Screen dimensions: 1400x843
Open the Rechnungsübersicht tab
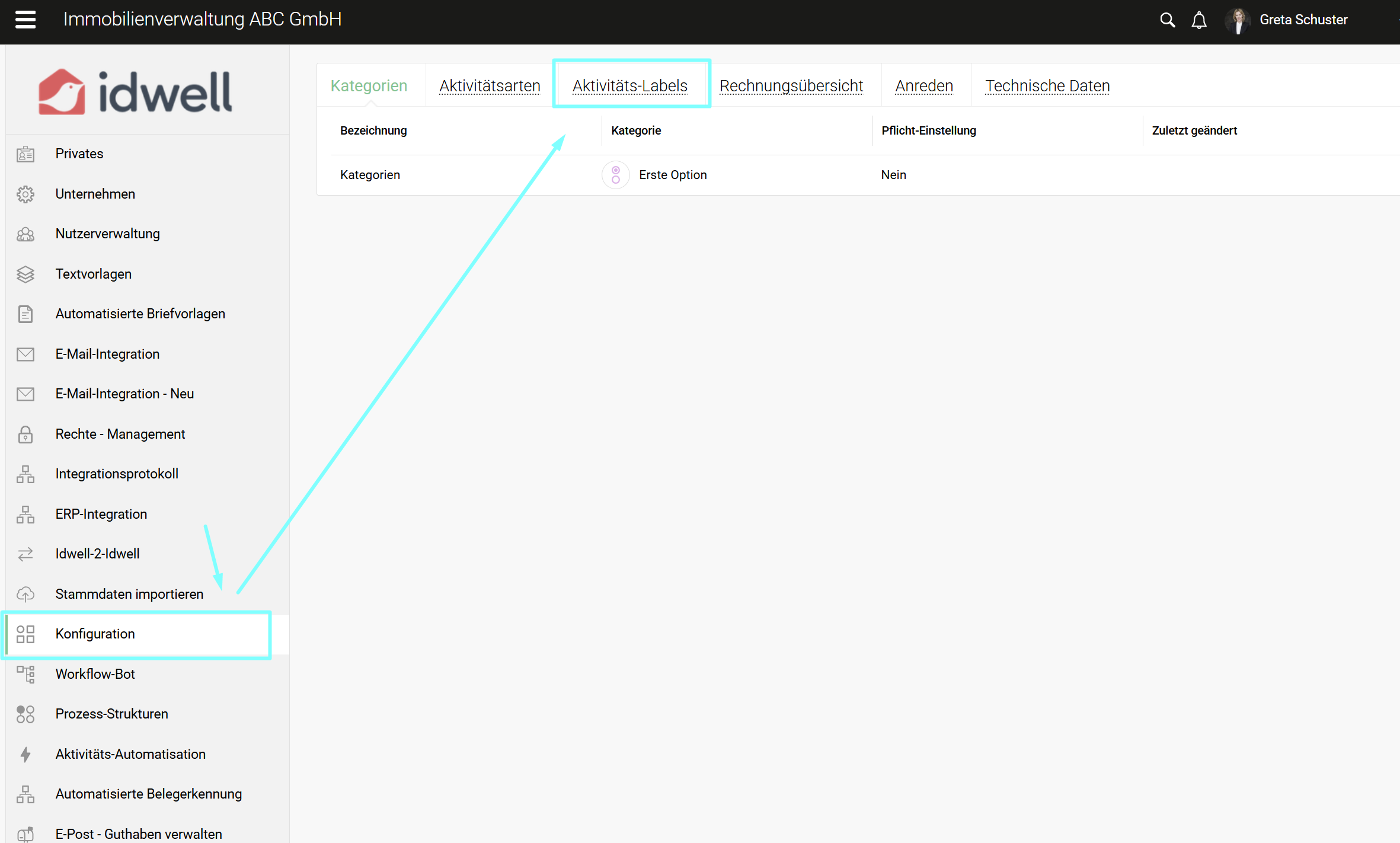[x=791, y=86]
